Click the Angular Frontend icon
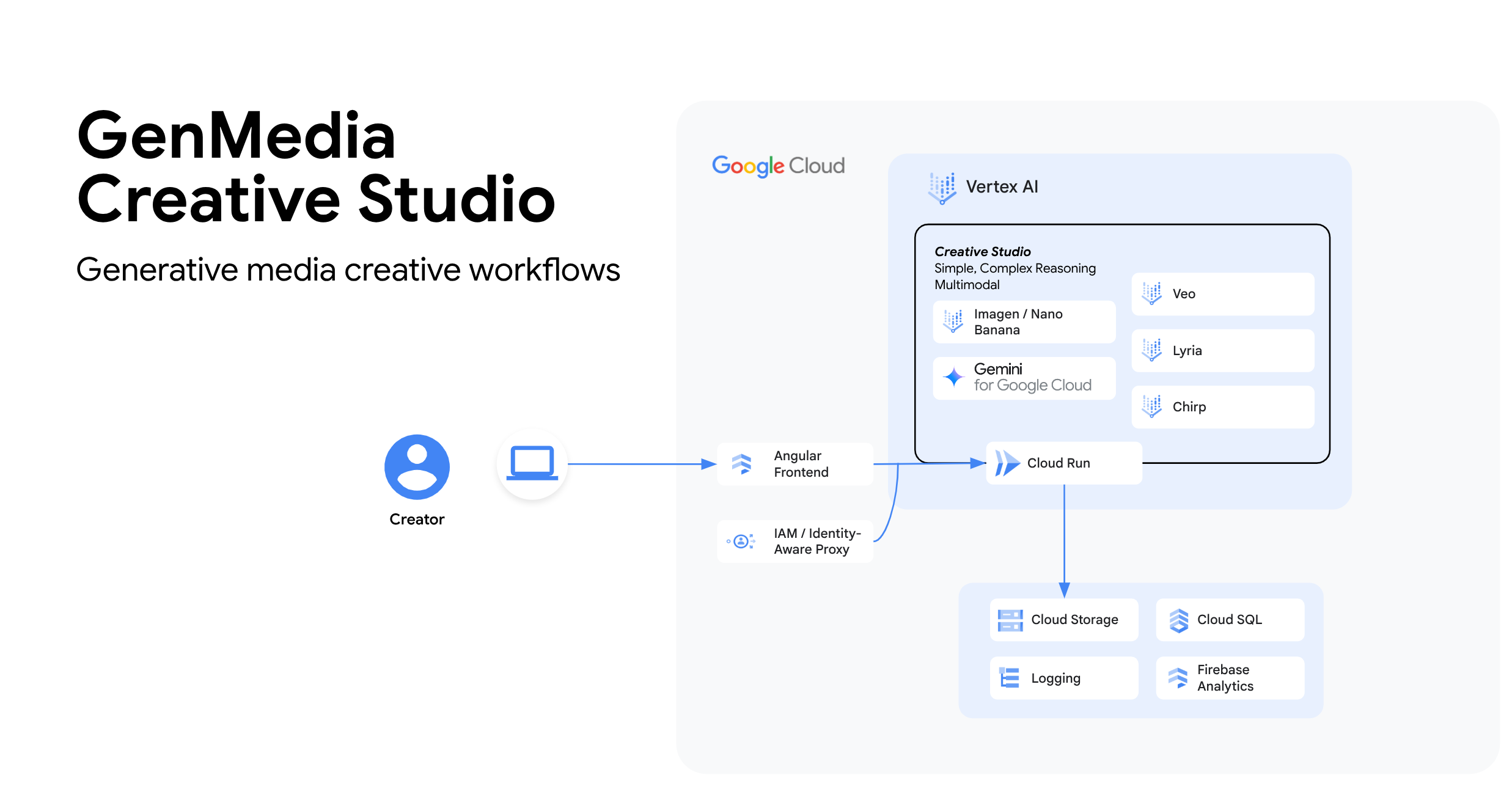The width and height of the screenshot is (1512, 786). [741, 464]
